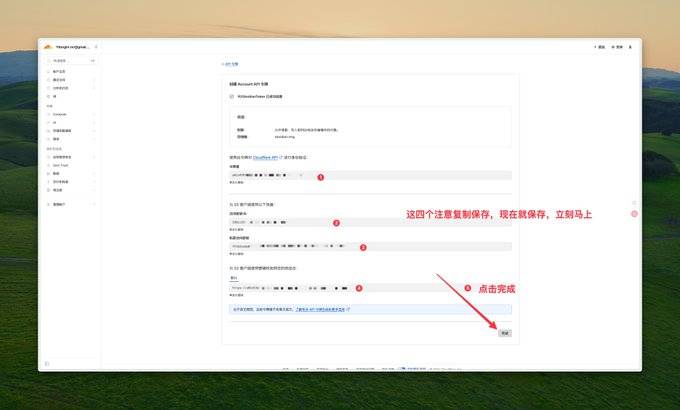Open the Cloudflare API documentation link
The height and width of the screenshot is (410, 680).
(260, 157)
